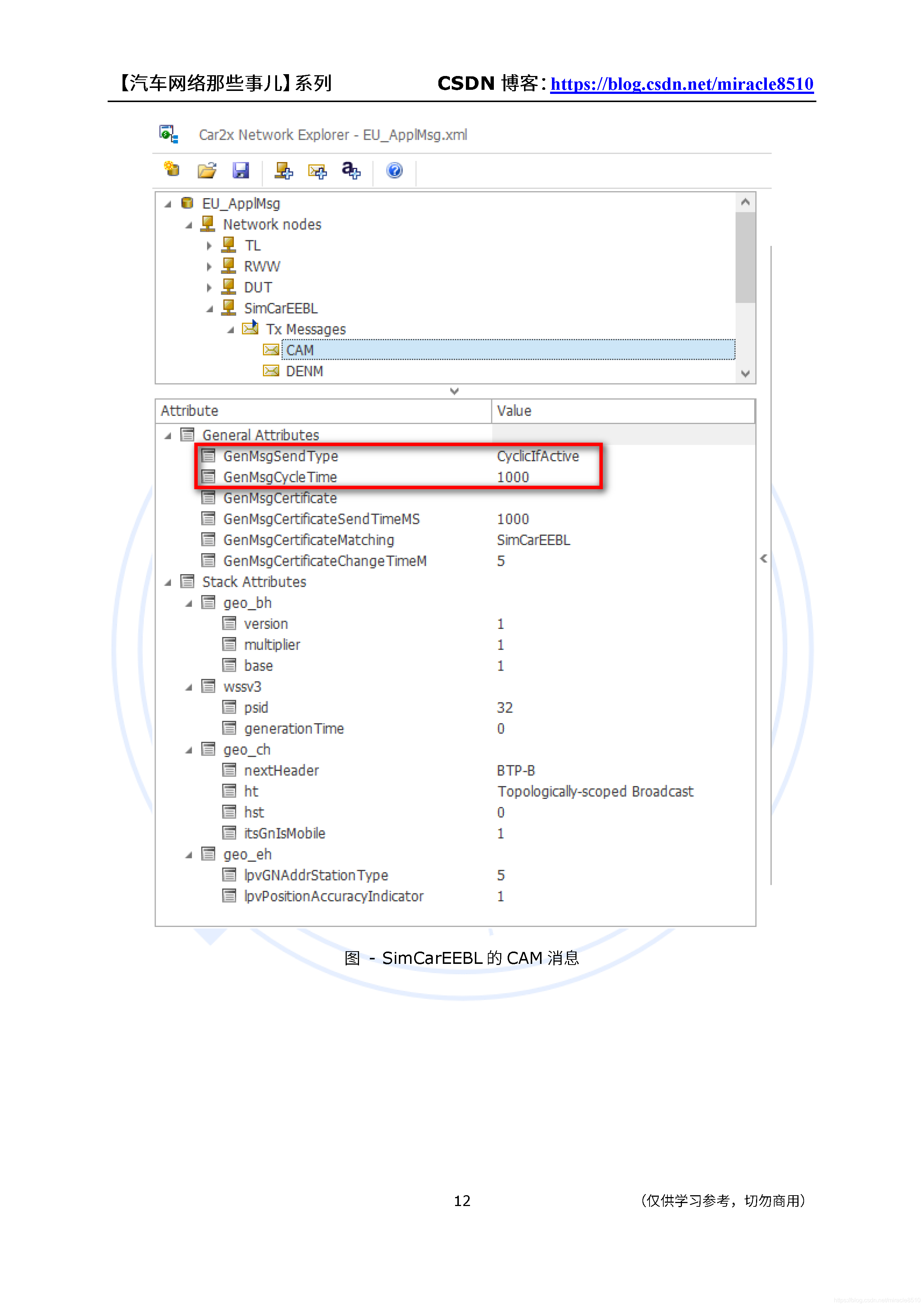Screen dimensions: 924x1307
Task: Collapse the General Attributes group
Action: (168, 436)
